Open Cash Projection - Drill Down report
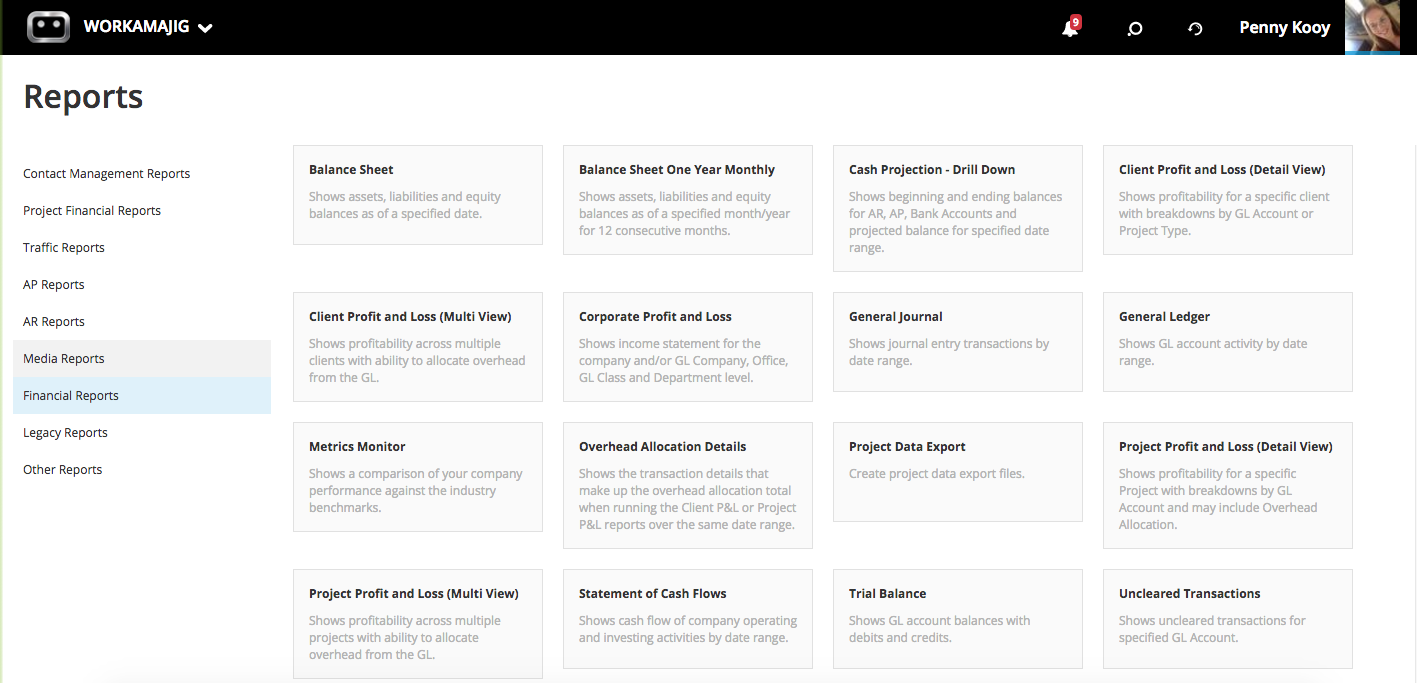The height and width of the screenshot is (683, 1417). pyautogui.click(x=957, y=207)
